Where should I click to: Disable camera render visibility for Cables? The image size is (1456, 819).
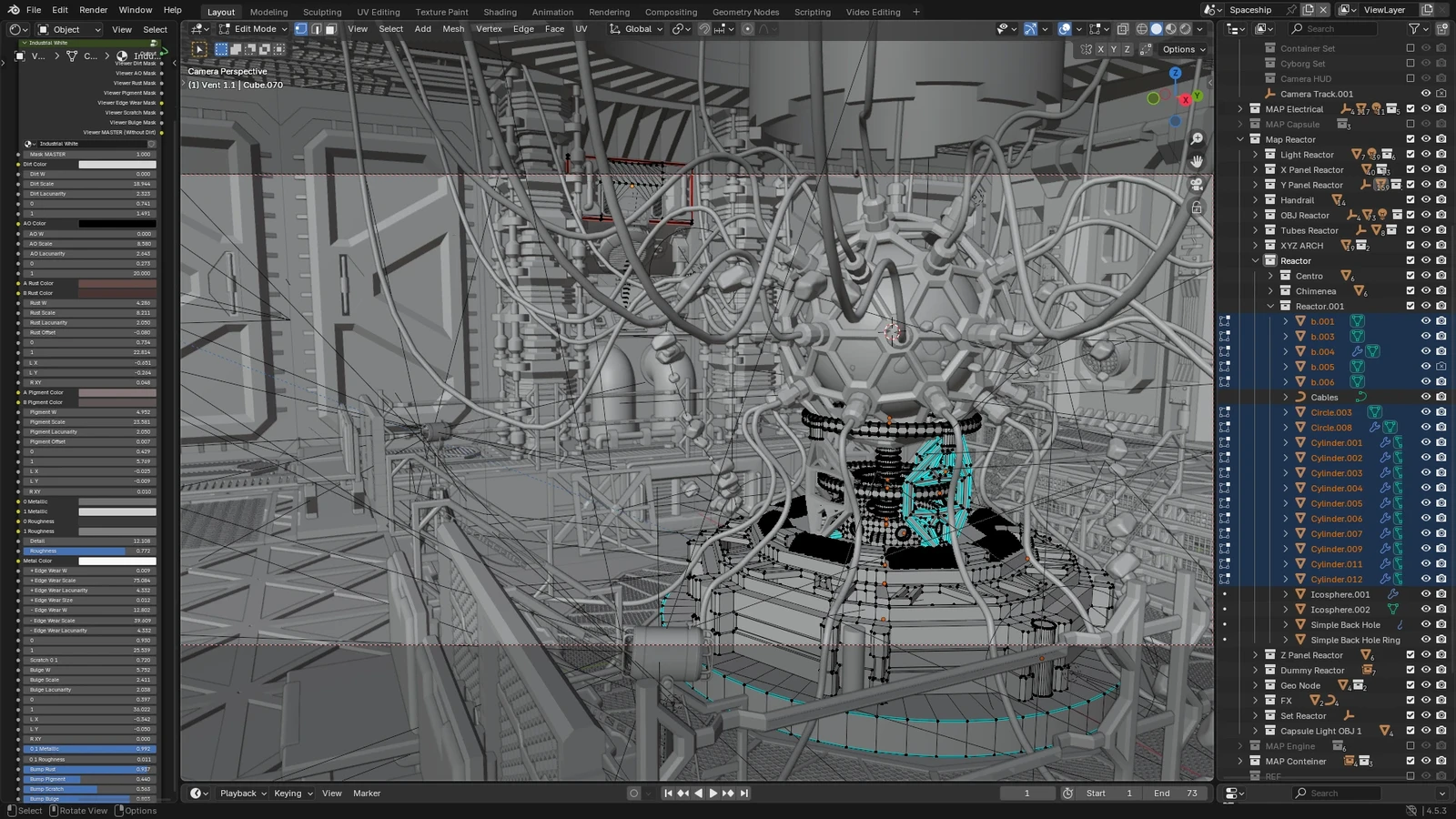1441,397
